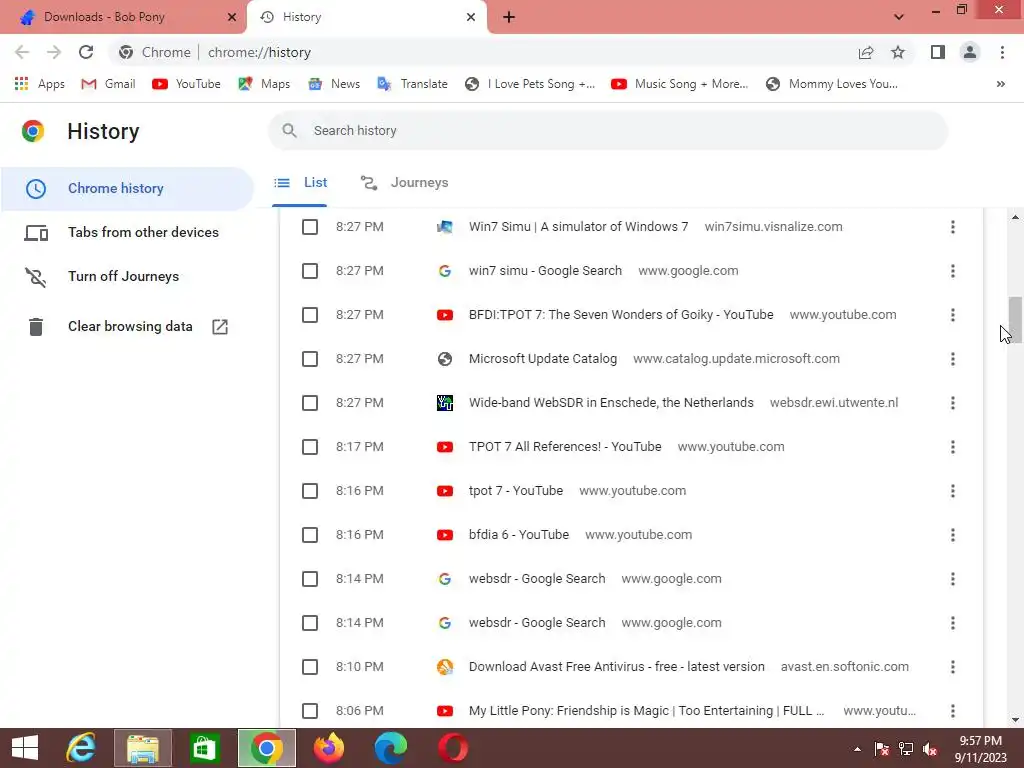Click the chrome://history address bar

coord(479,52)
